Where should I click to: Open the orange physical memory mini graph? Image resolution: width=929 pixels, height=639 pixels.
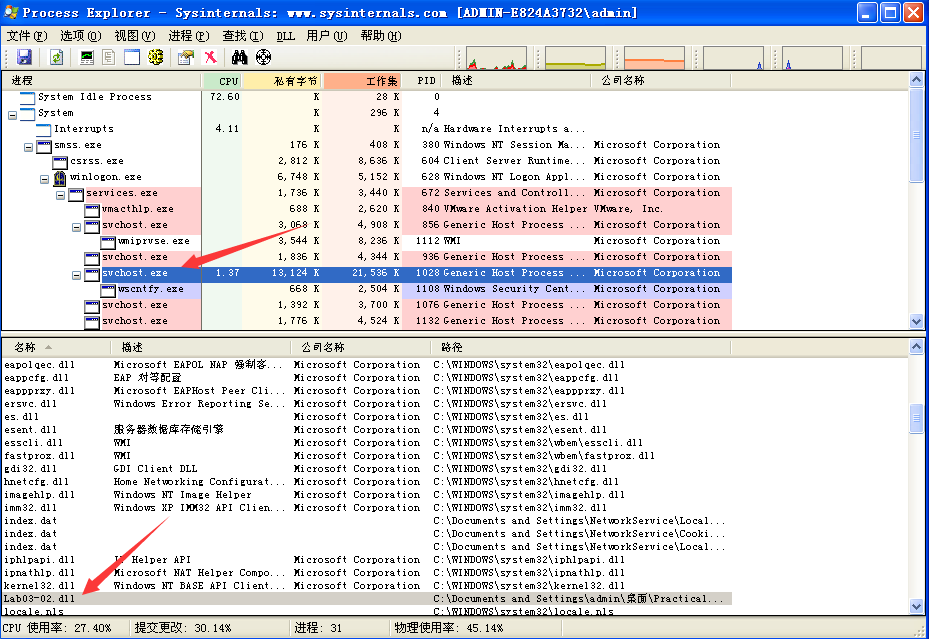pos(654,58)
